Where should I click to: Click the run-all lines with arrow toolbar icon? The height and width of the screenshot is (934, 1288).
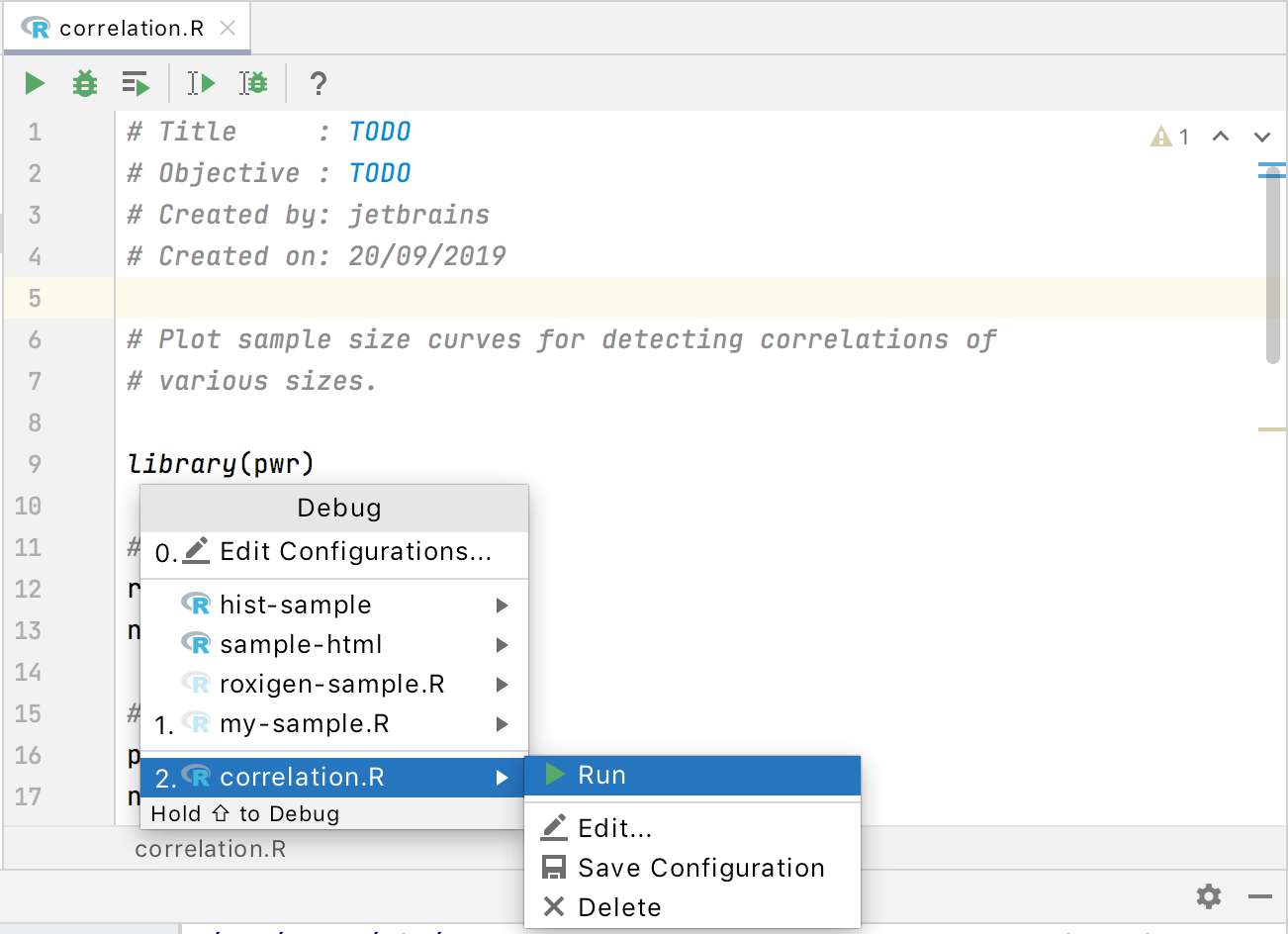pyautogui.click(x=136, y=83)
